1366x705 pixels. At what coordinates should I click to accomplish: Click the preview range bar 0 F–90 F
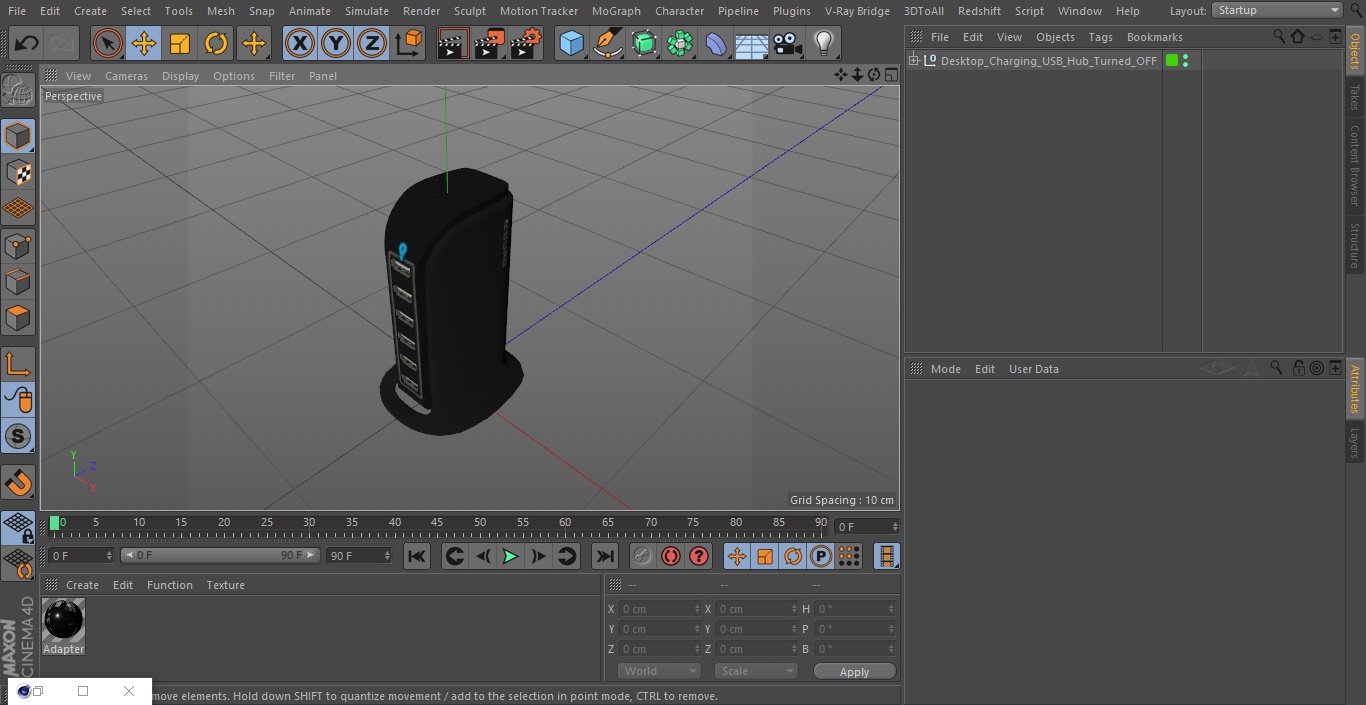tap(220, 555)
